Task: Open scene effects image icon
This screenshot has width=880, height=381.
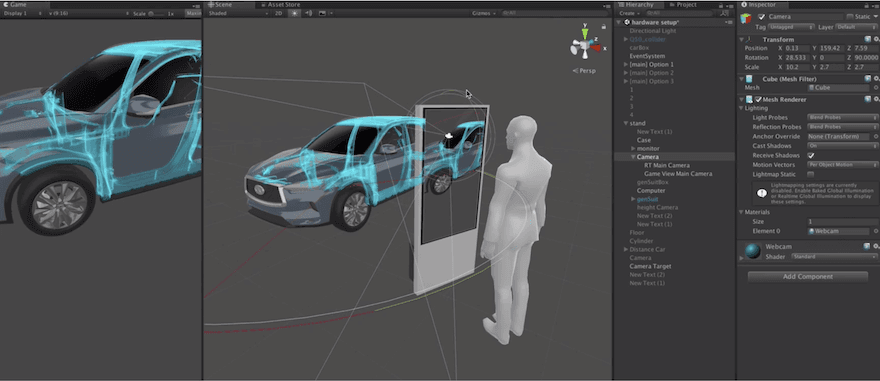Action: tap(322, 13)
